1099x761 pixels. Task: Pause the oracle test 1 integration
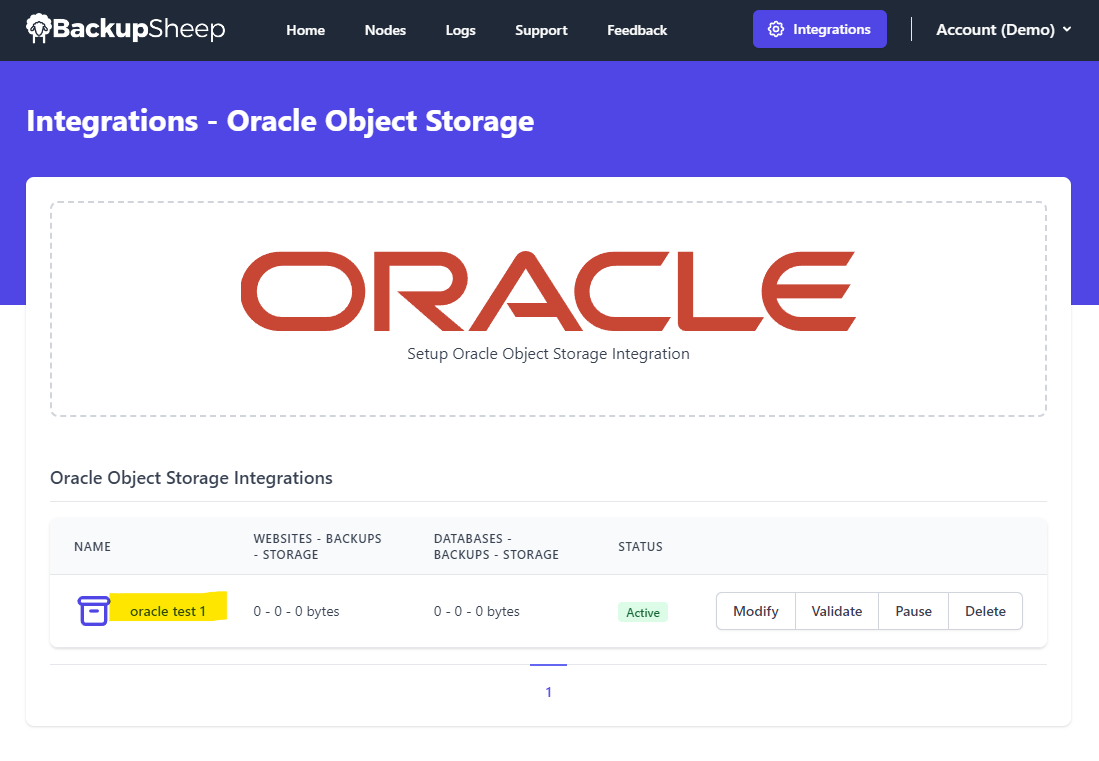pos(913,611)
